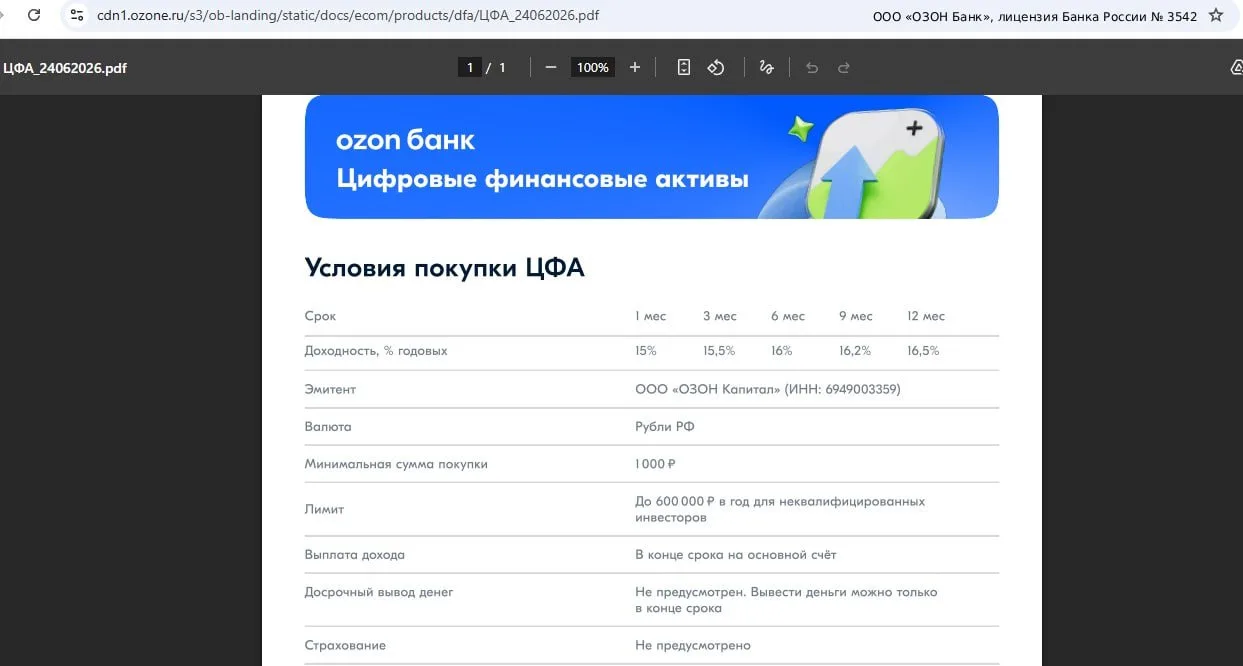Viewport: 1243px width, 666px height.
Task: Click the Страхование row label
Action: coord(345,645)
